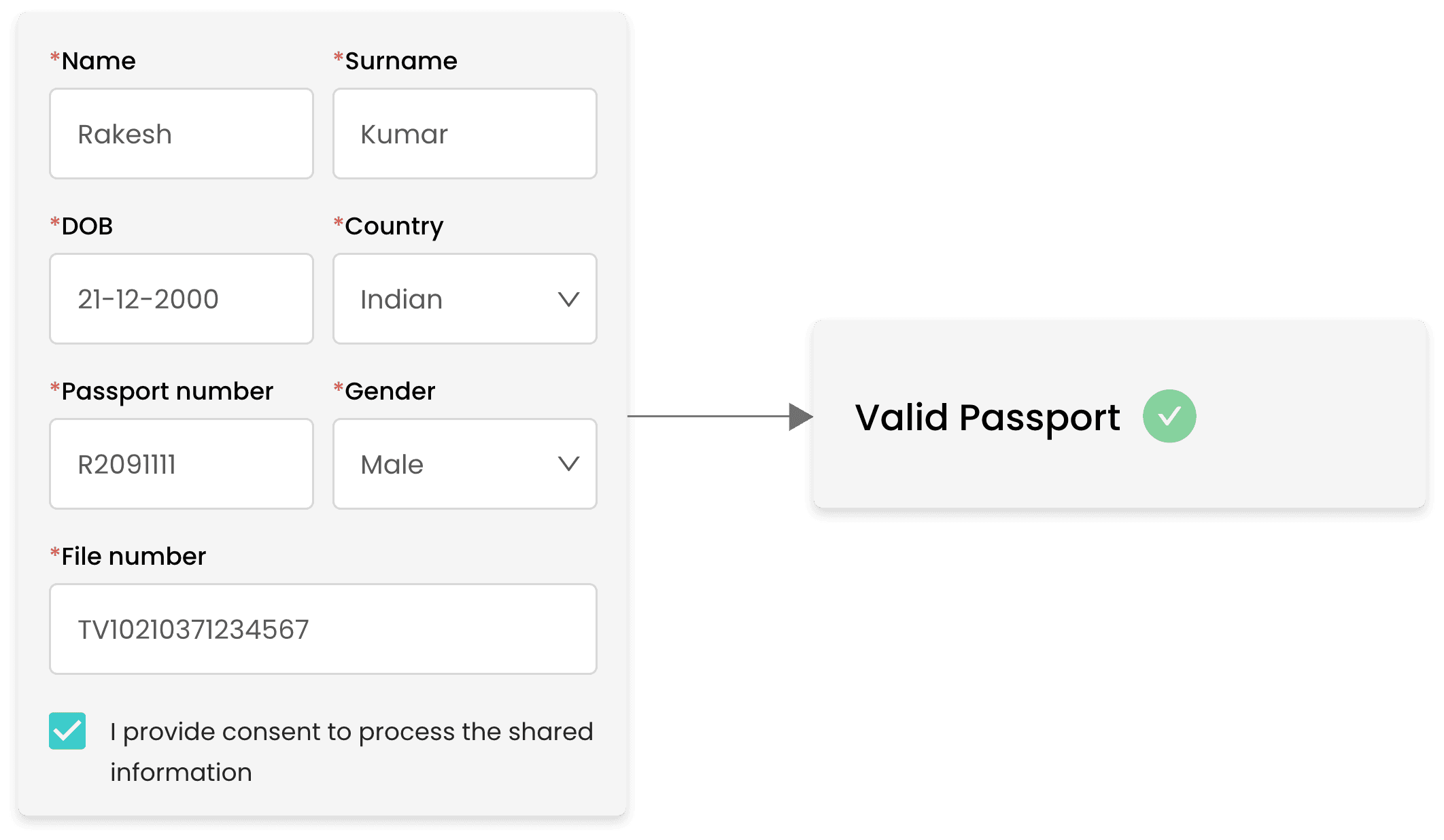Click the arrow pointing to Valid Passport
Image resolution: width=1444 pixels, height=840 pixels.
pos(800,417)
